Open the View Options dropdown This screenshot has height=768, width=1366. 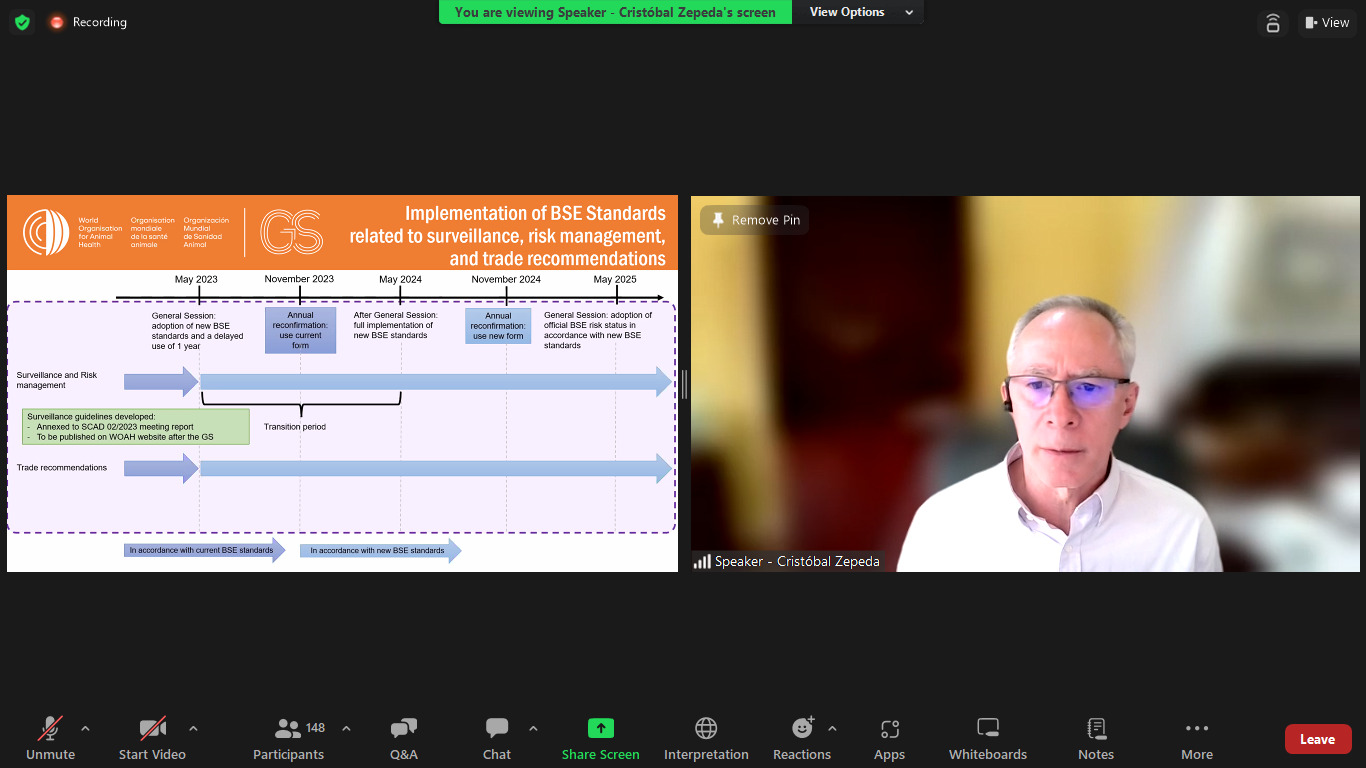click(860, 12)
